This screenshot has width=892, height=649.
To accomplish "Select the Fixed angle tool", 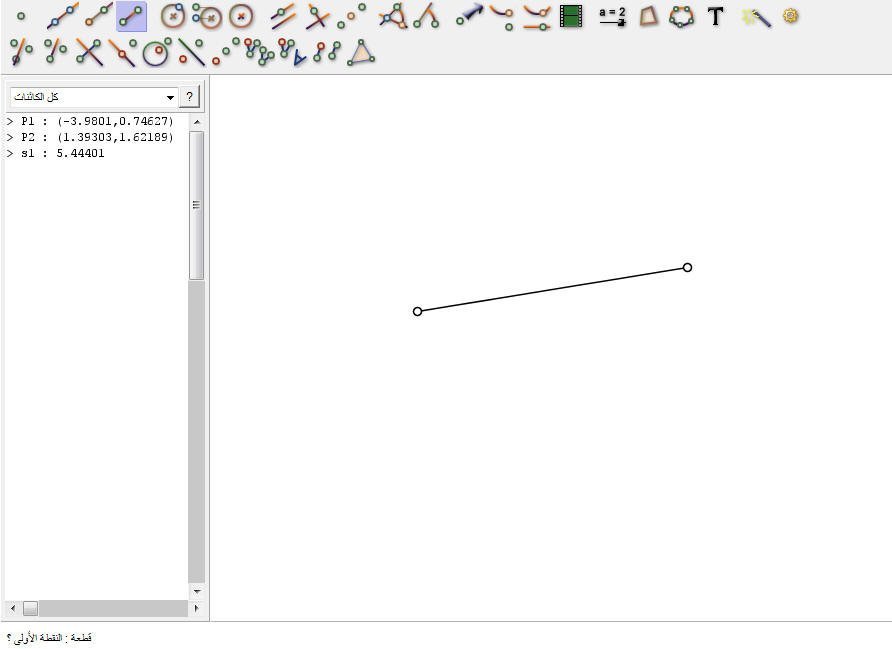I will point(427,16).
